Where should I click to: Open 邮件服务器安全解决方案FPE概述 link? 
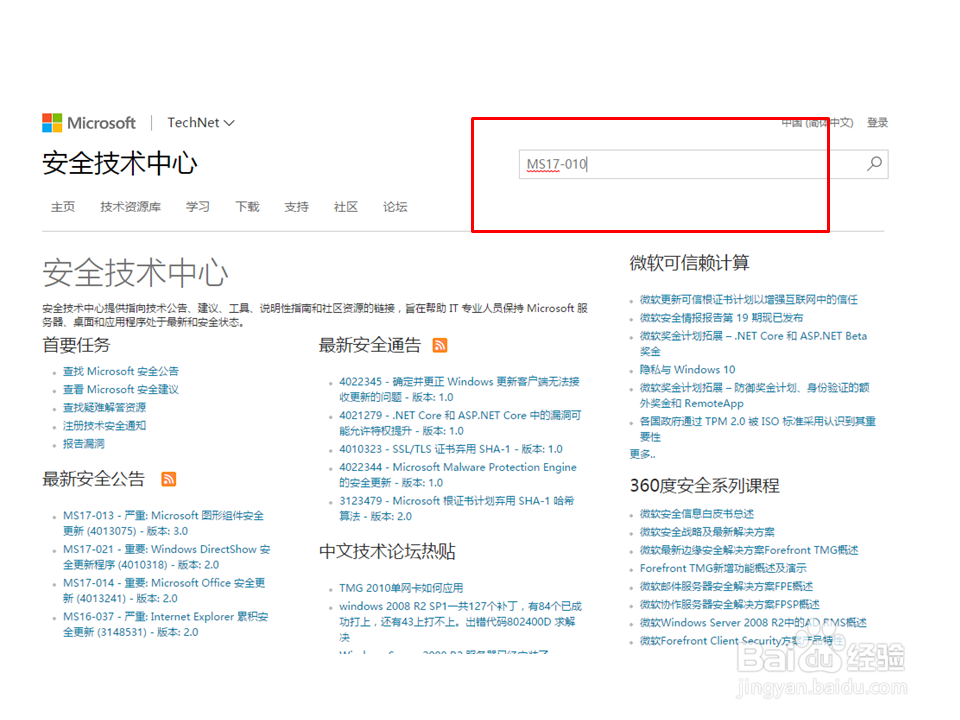click(x=726, y=586)
